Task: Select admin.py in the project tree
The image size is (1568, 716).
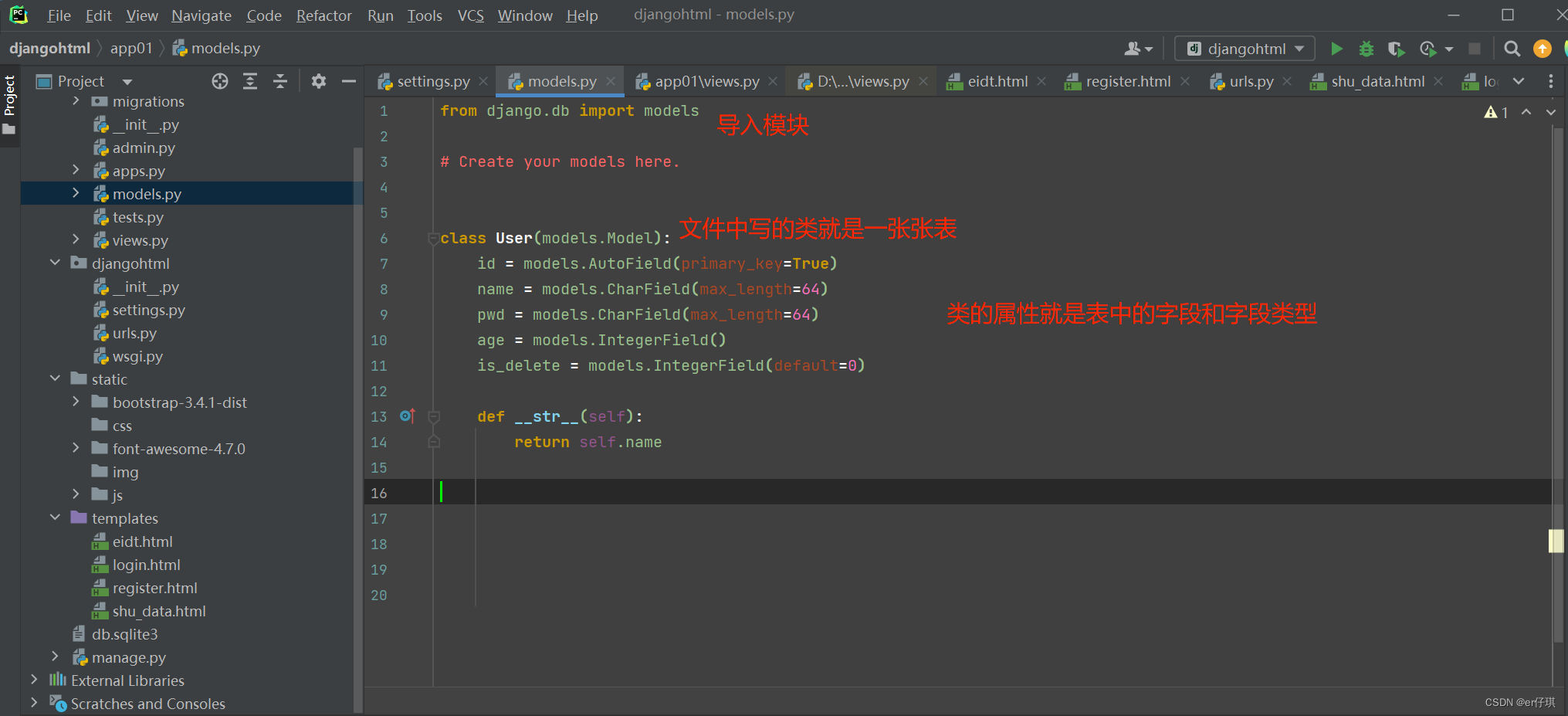Action: (x=144, y=148)
